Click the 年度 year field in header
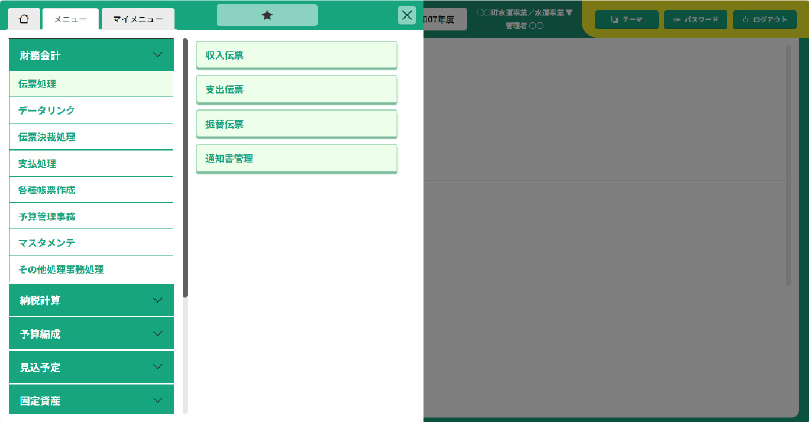 [445, 20]
